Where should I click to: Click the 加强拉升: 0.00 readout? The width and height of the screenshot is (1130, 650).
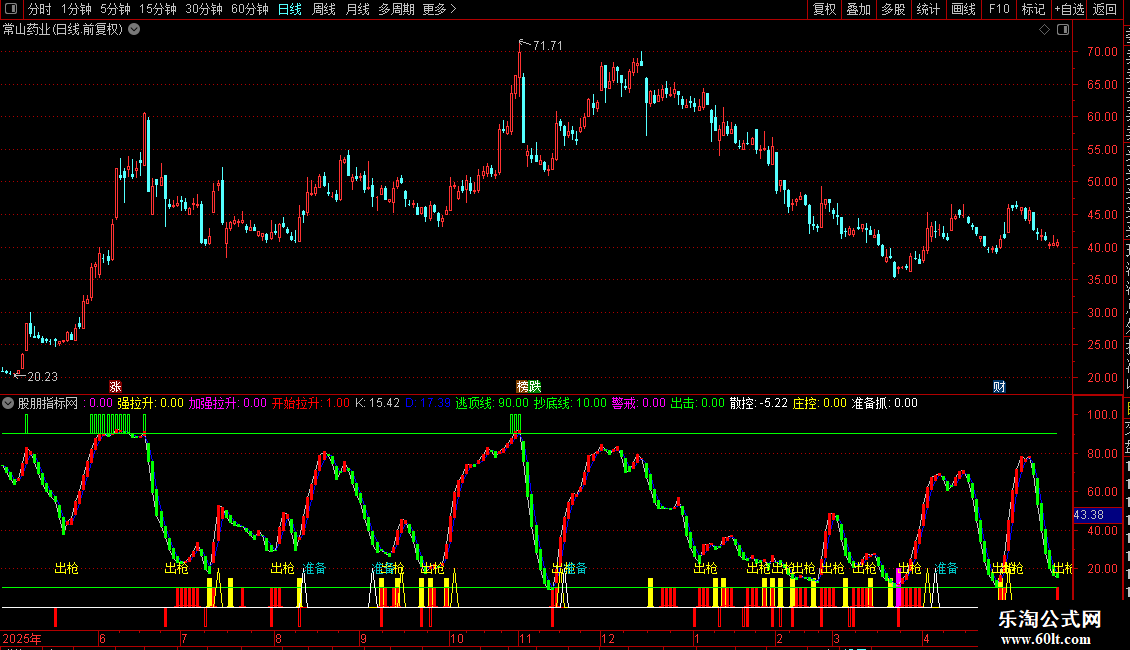(x=228, y=404)
